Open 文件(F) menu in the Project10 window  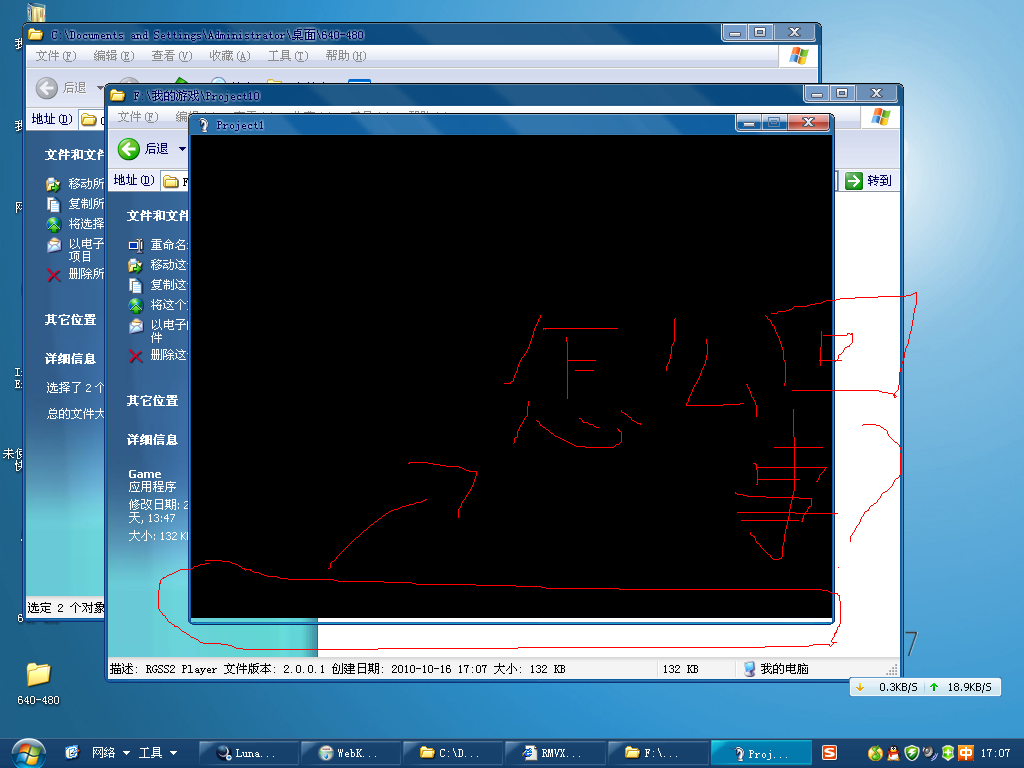138,117
